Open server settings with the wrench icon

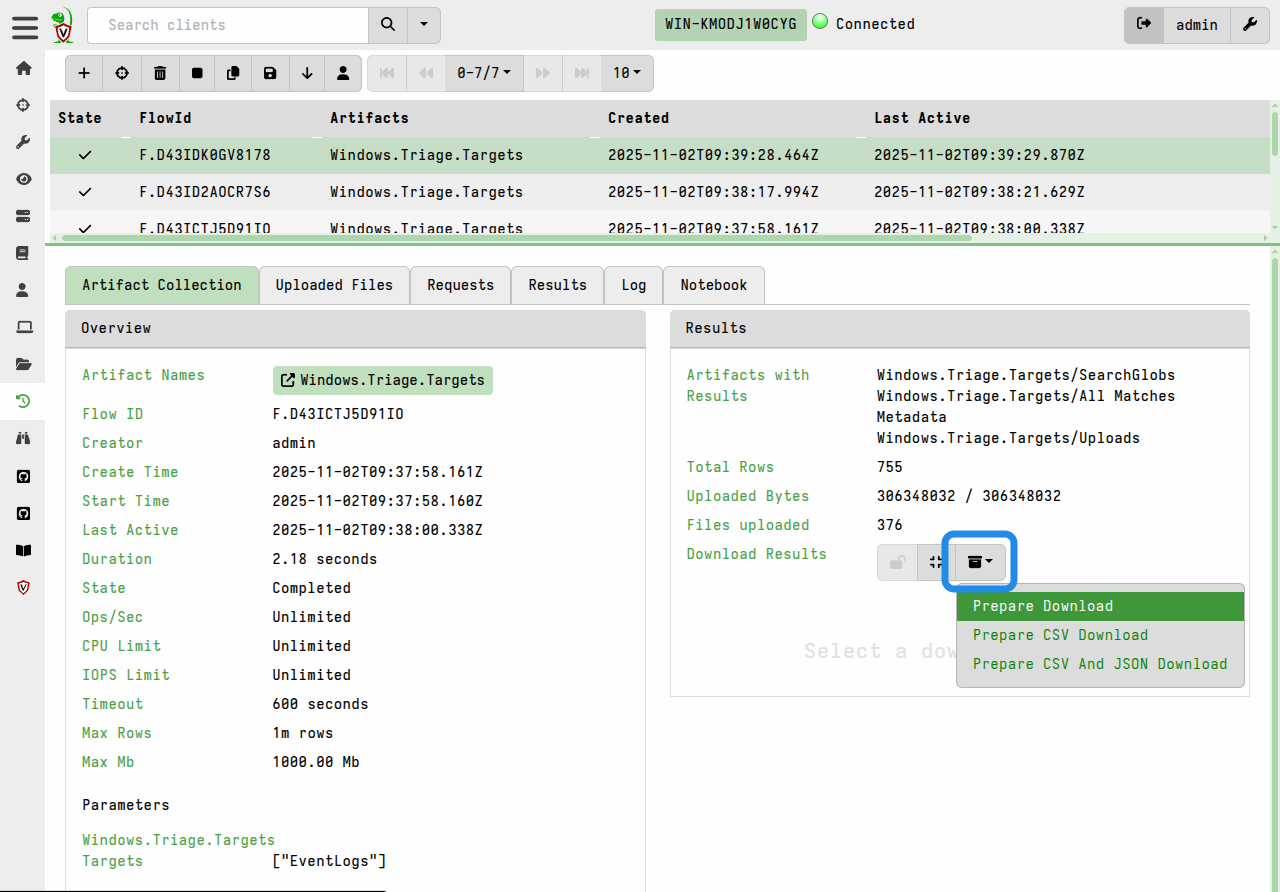[1251, 24]
